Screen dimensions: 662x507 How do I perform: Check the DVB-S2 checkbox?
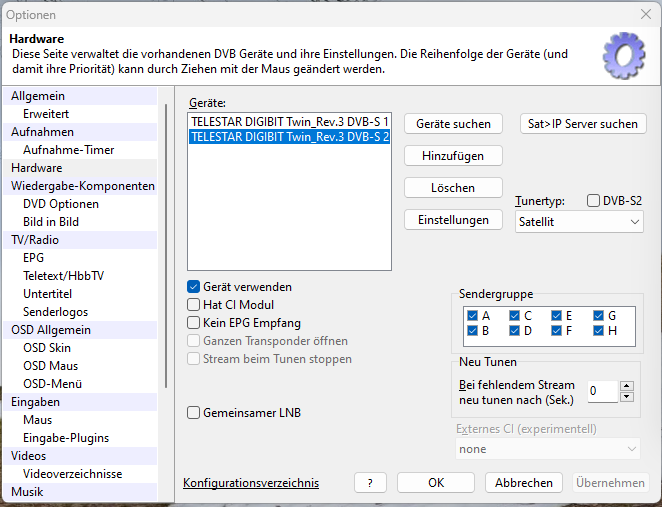coord(593,201)
